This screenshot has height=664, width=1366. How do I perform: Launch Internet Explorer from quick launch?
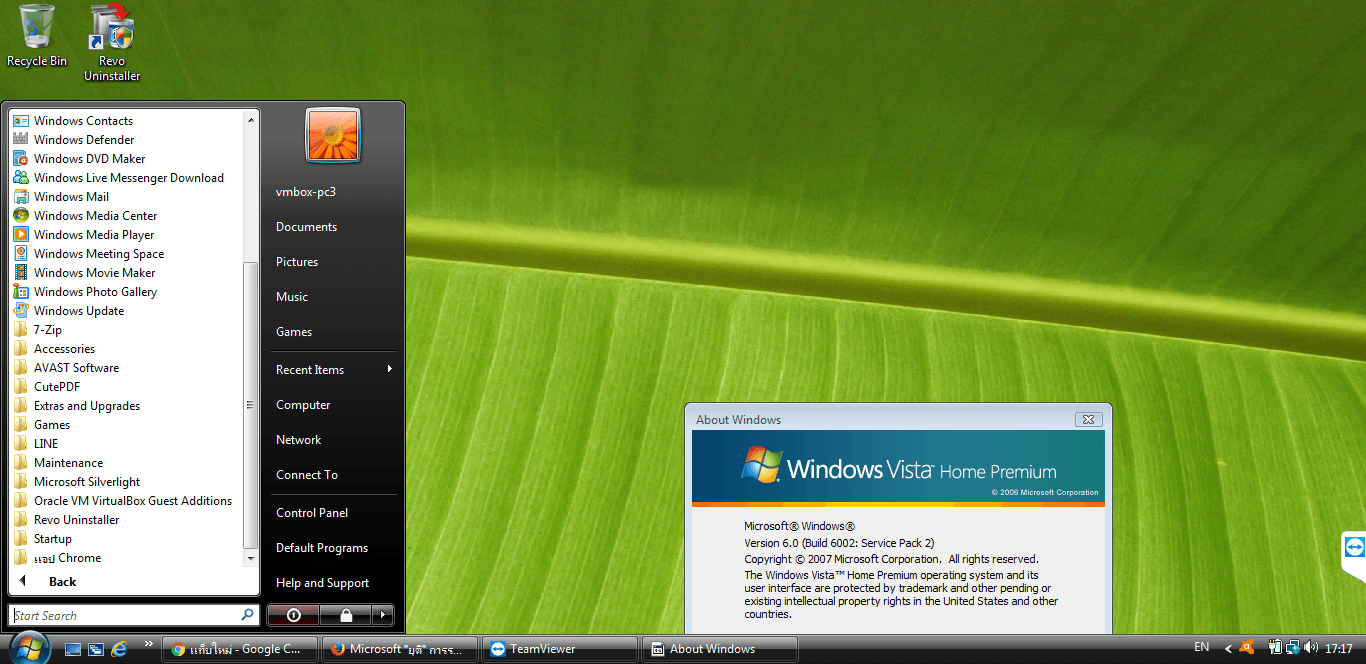coord(120,649)
